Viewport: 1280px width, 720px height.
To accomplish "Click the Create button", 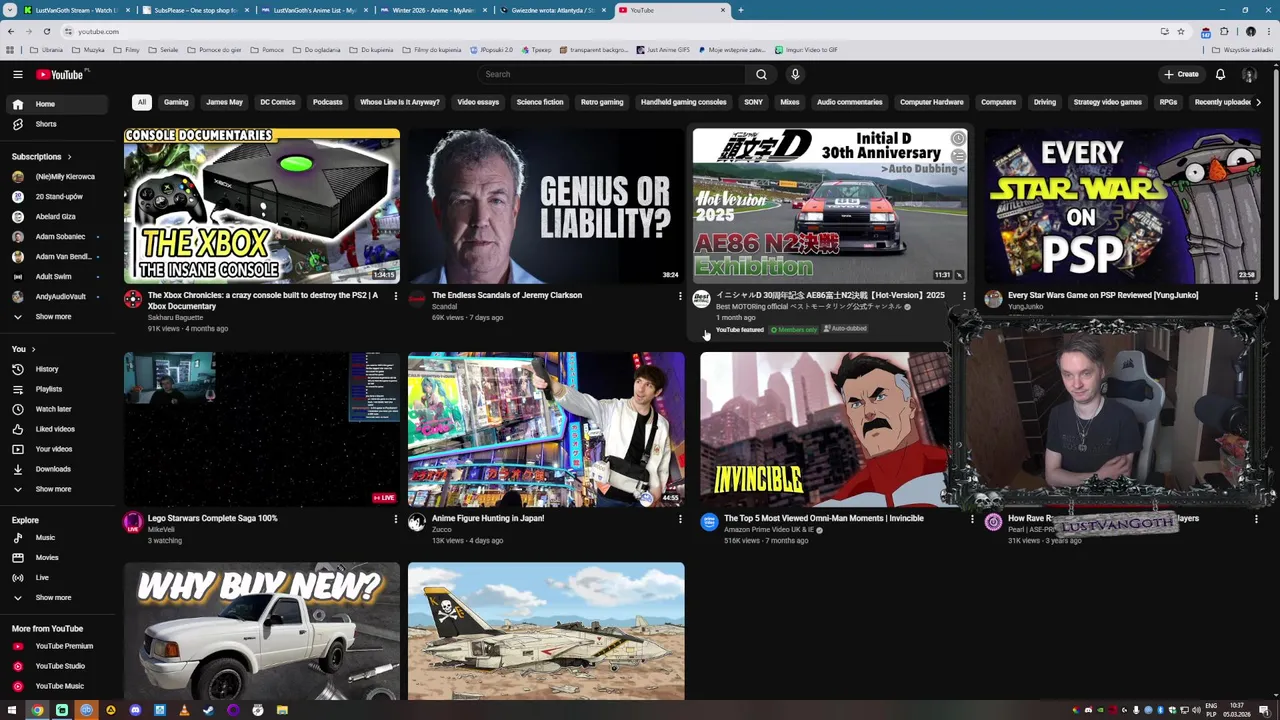I will point(1181,74).
